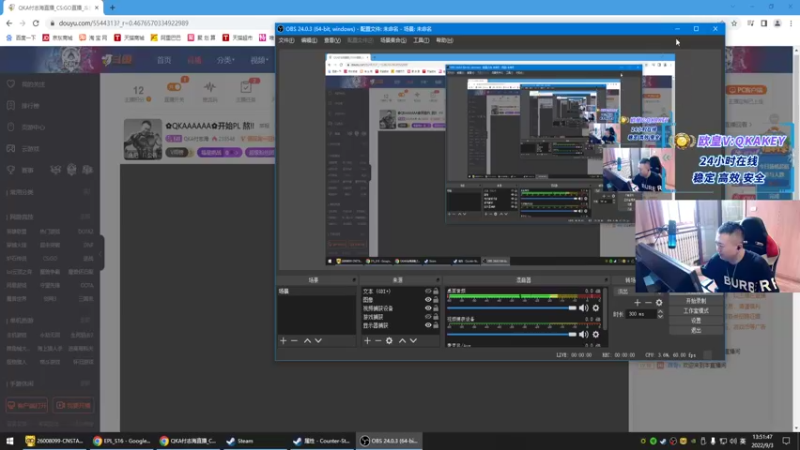800x450 pixels.
Task: Open the 文件(F) menu in OBS
Action: 286,40
